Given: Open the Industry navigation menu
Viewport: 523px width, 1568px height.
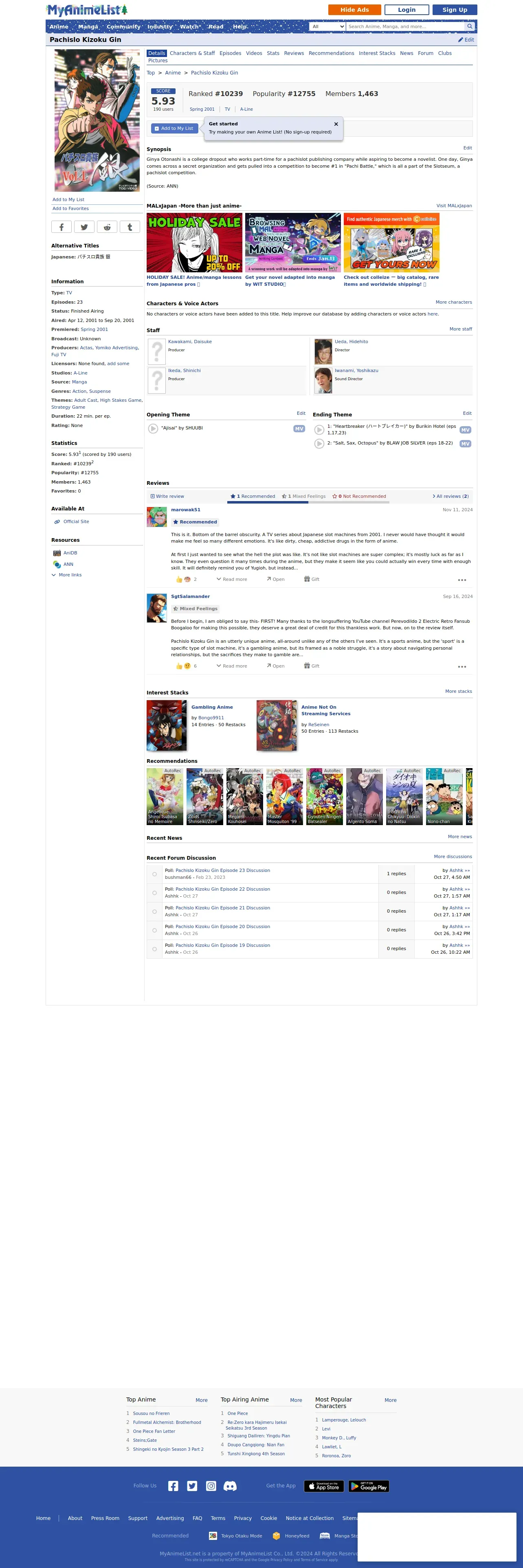Looking at the screenshot, I should point(160,27).
